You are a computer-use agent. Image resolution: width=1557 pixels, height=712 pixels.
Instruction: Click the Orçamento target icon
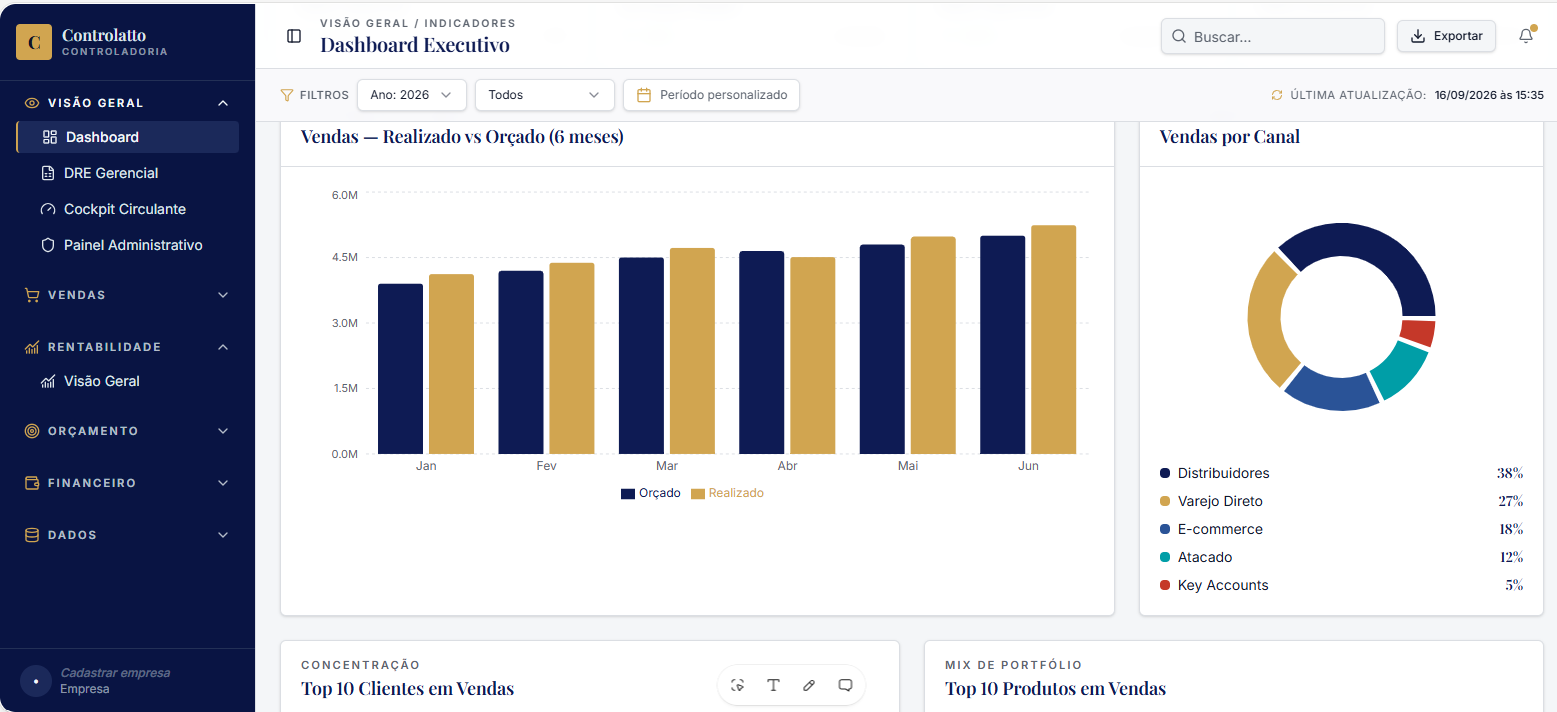32,431
